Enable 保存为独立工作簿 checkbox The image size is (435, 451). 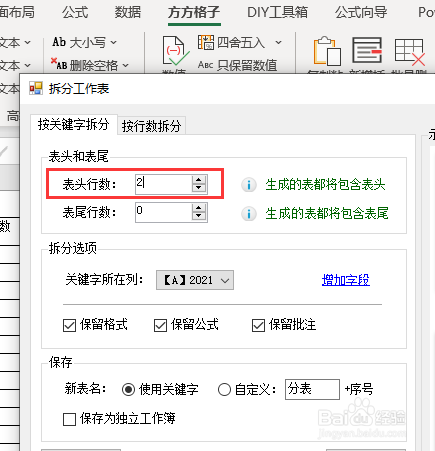69,419
